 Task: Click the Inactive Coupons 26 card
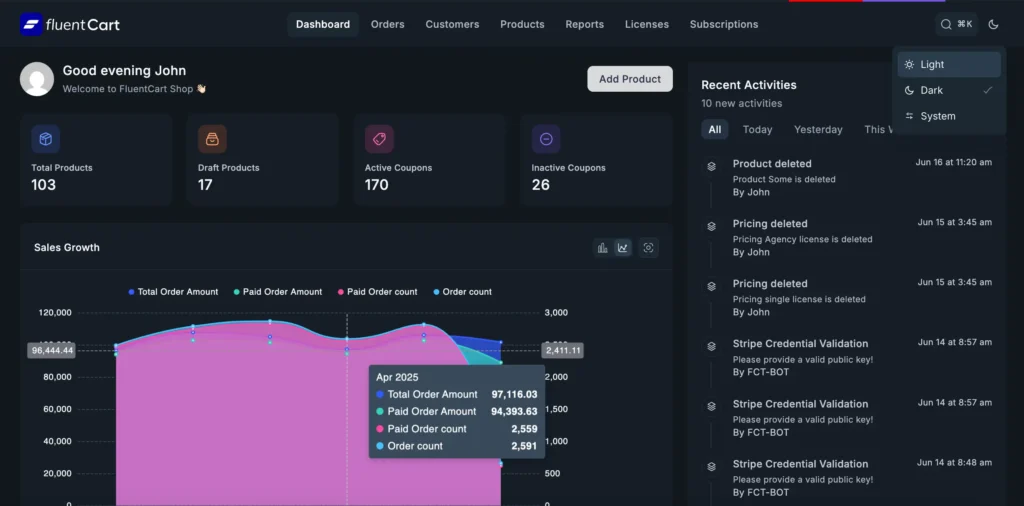(596, 160)
